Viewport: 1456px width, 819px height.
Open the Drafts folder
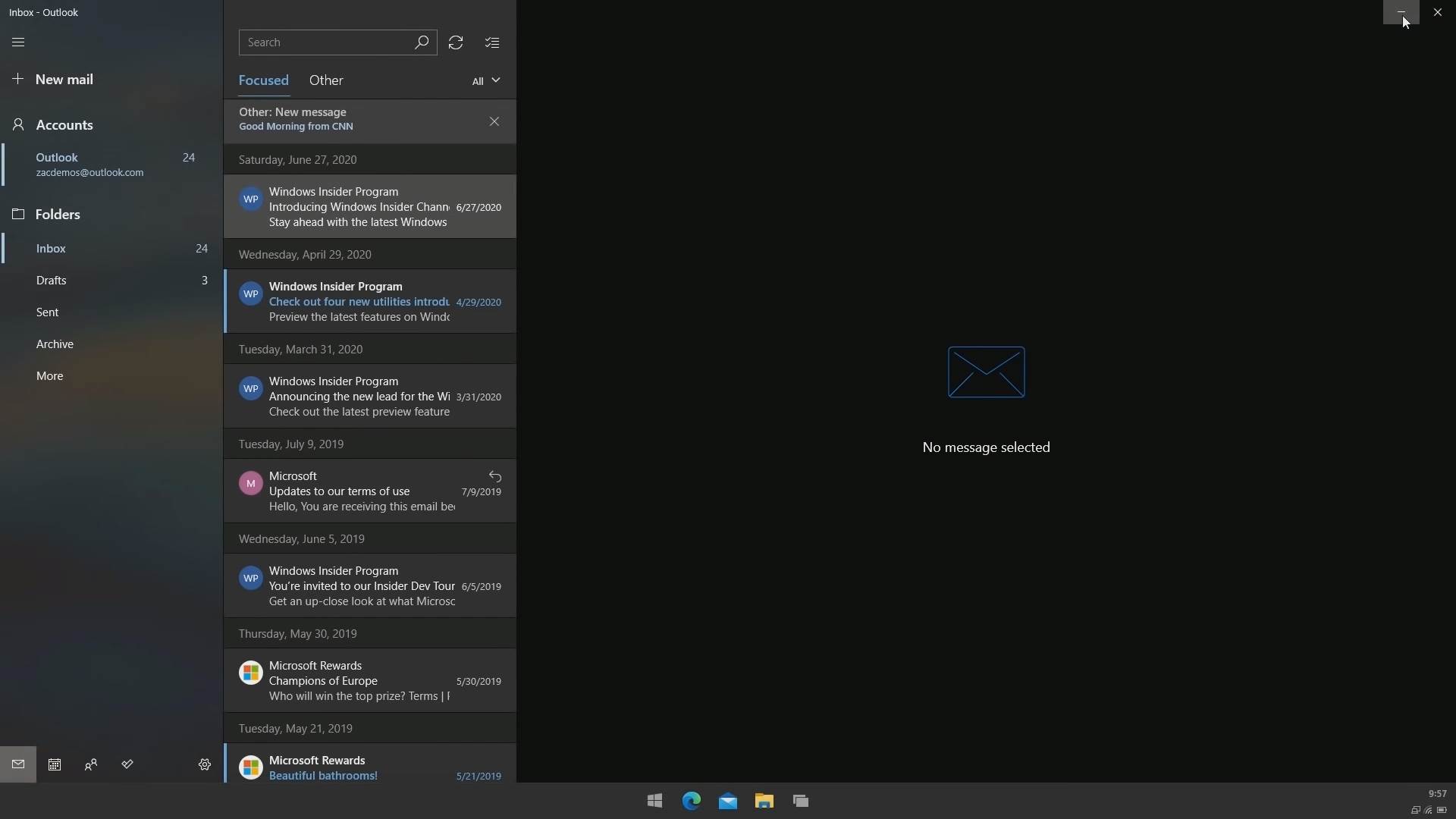pyautogui.click(x=52, y=280)
